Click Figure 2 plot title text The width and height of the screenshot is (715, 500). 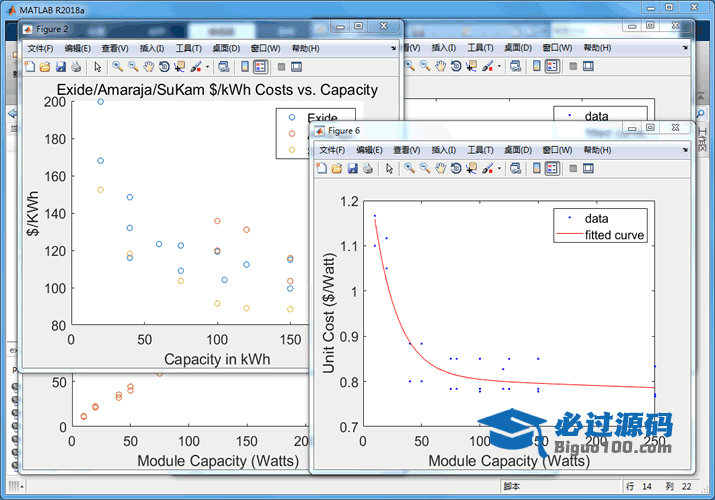(x=217, y=90)
